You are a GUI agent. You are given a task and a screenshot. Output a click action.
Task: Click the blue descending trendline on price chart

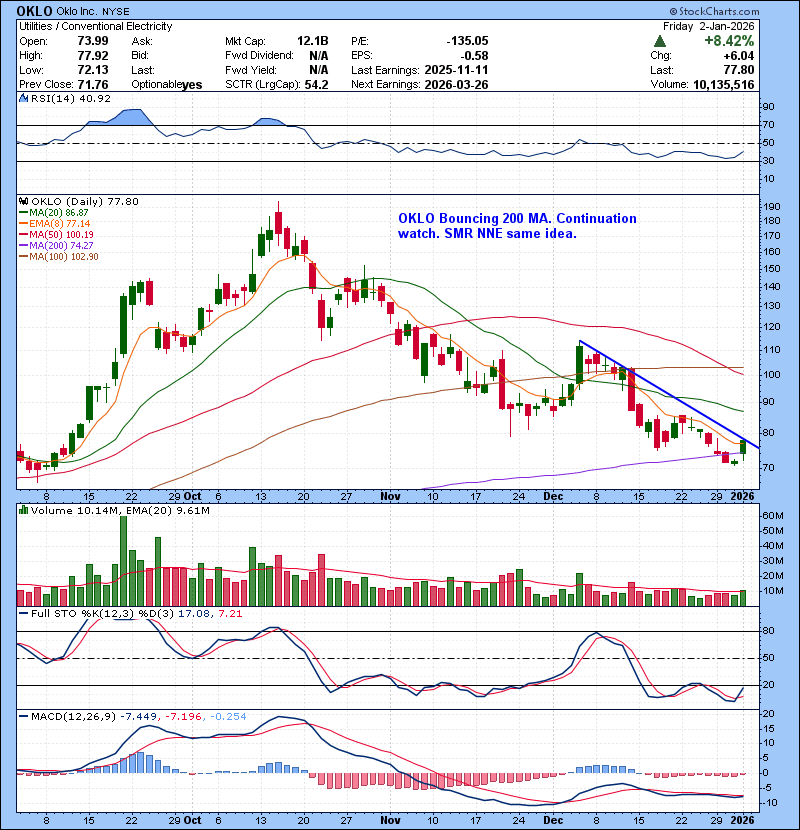669,394
